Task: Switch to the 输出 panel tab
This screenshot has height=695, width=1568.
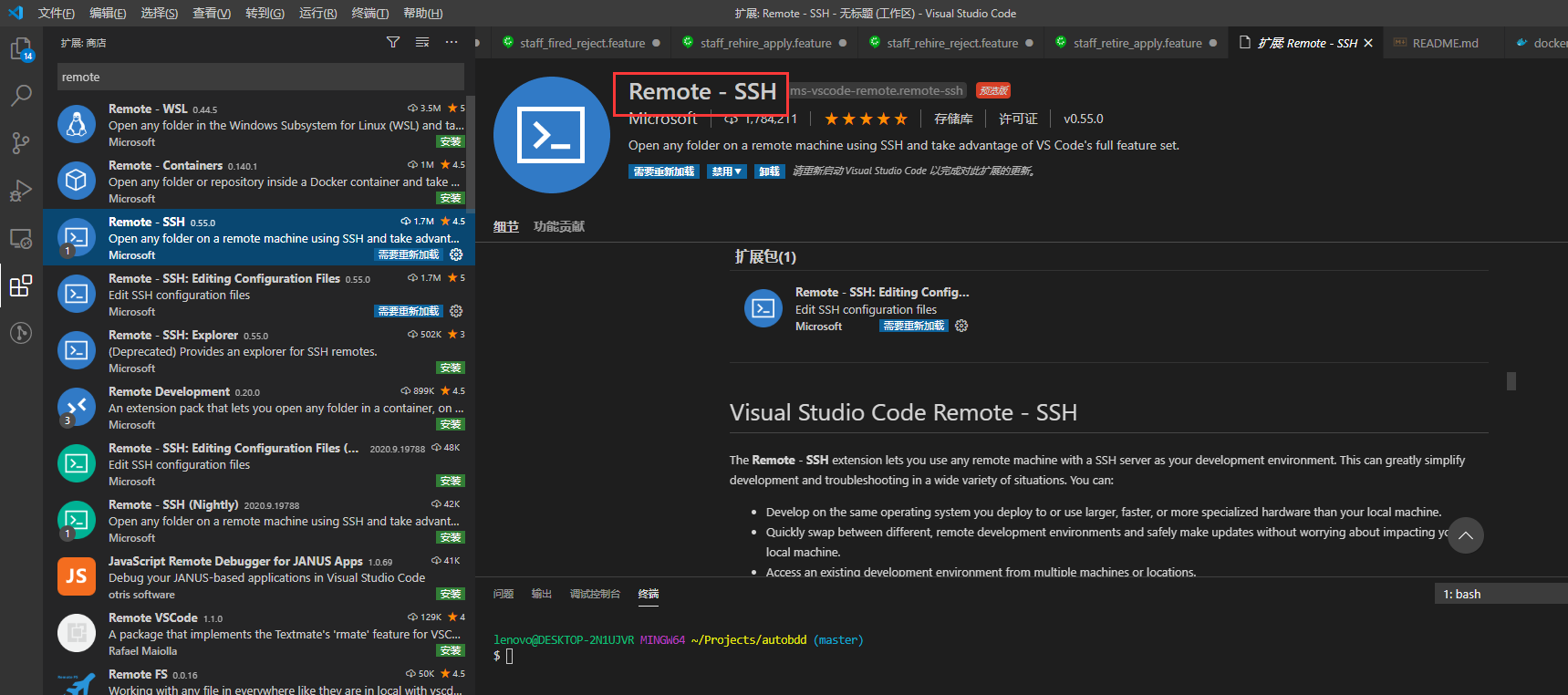Action: click(x=542, y=594)
